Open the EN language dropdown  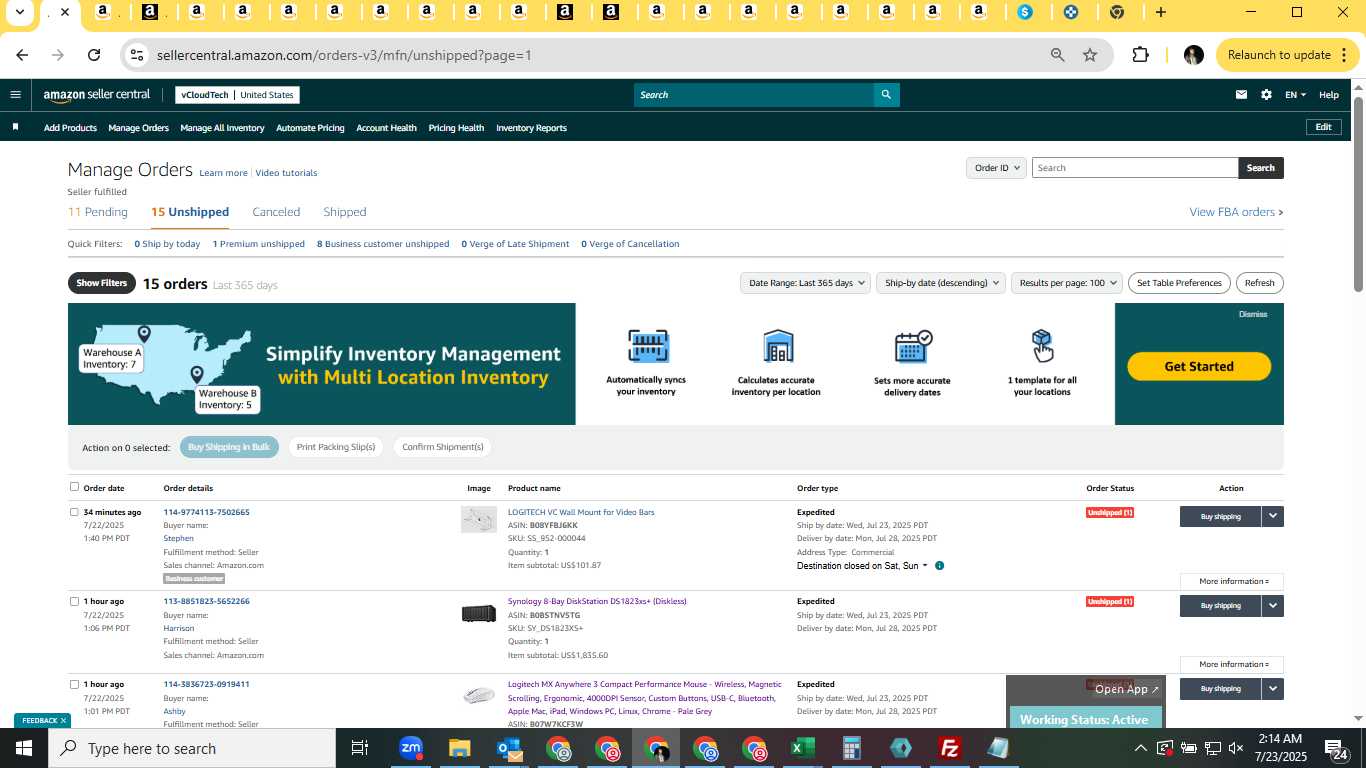1296,95
